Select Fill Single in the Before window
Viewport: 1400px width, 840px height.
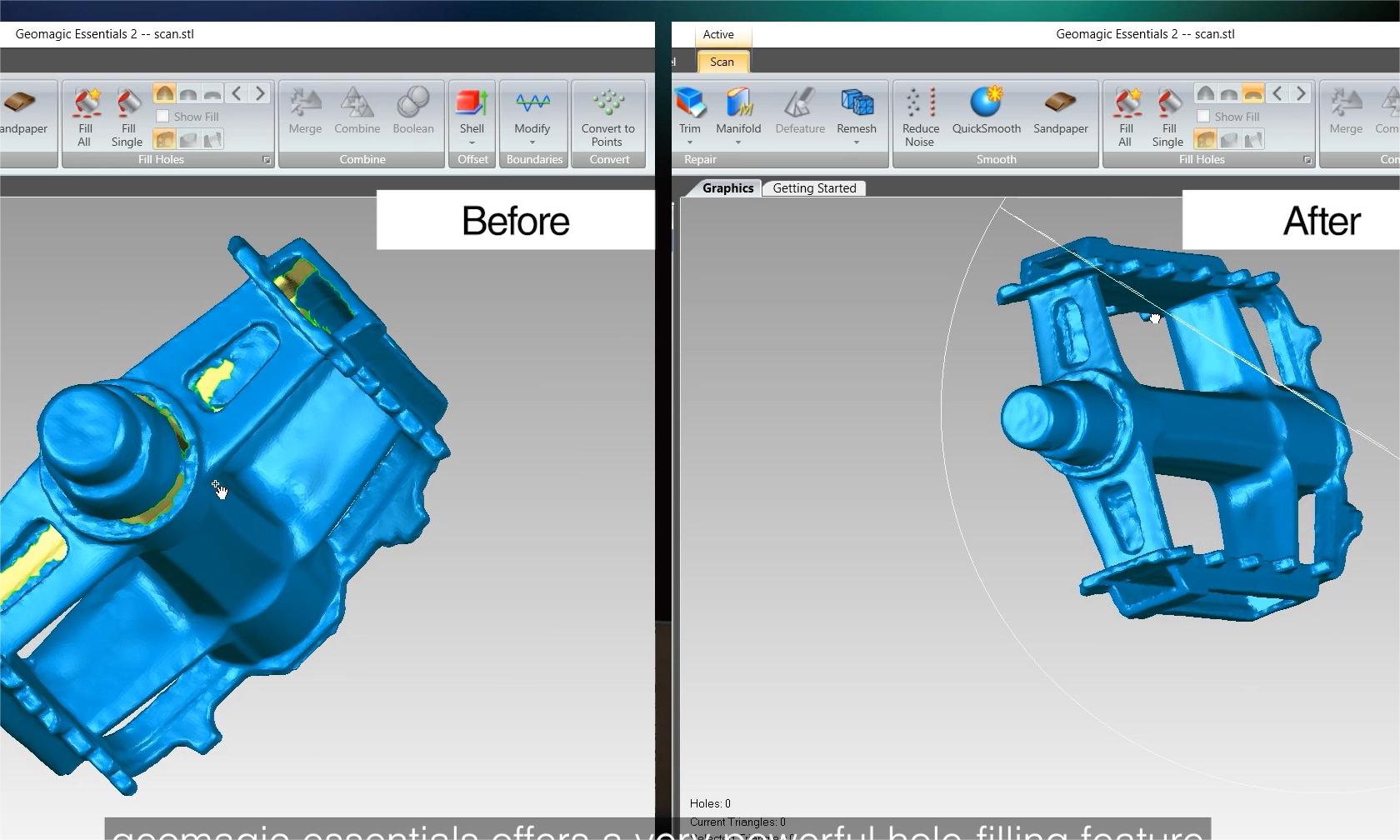click(127, 117)
